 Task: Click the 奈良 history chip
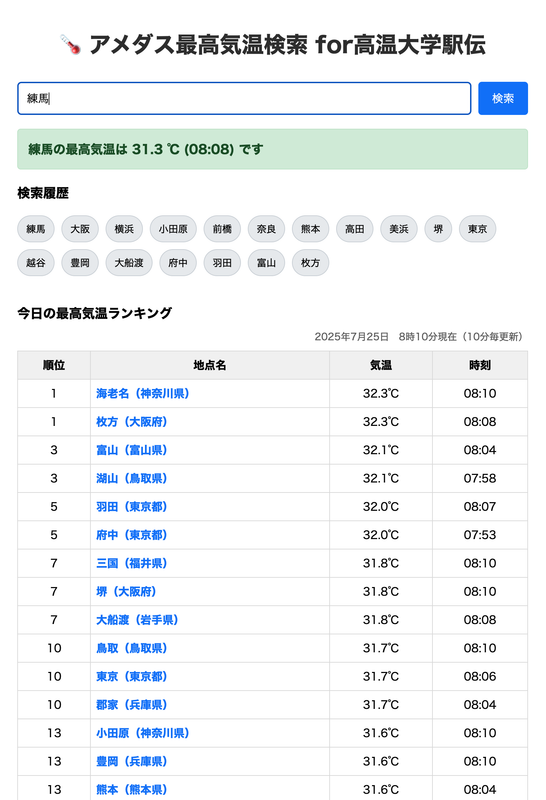point(266,229)
